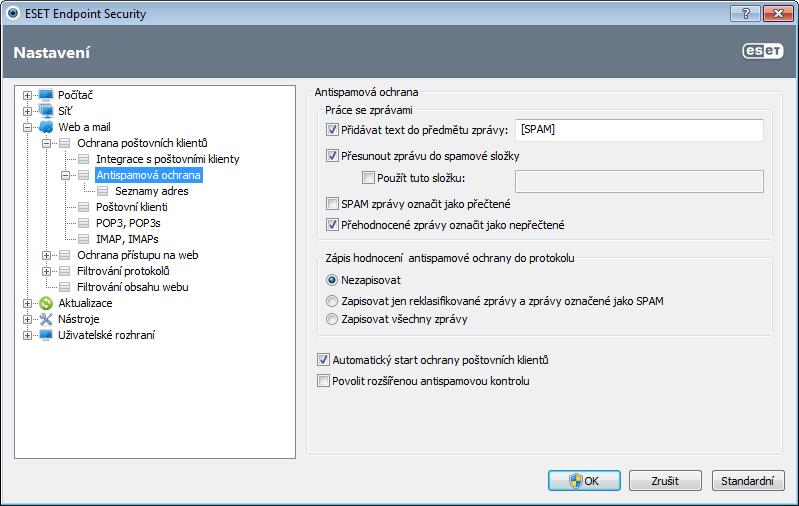Select the Síť tree label
This screenshot has height=506, width=799.
click(65, 111)
